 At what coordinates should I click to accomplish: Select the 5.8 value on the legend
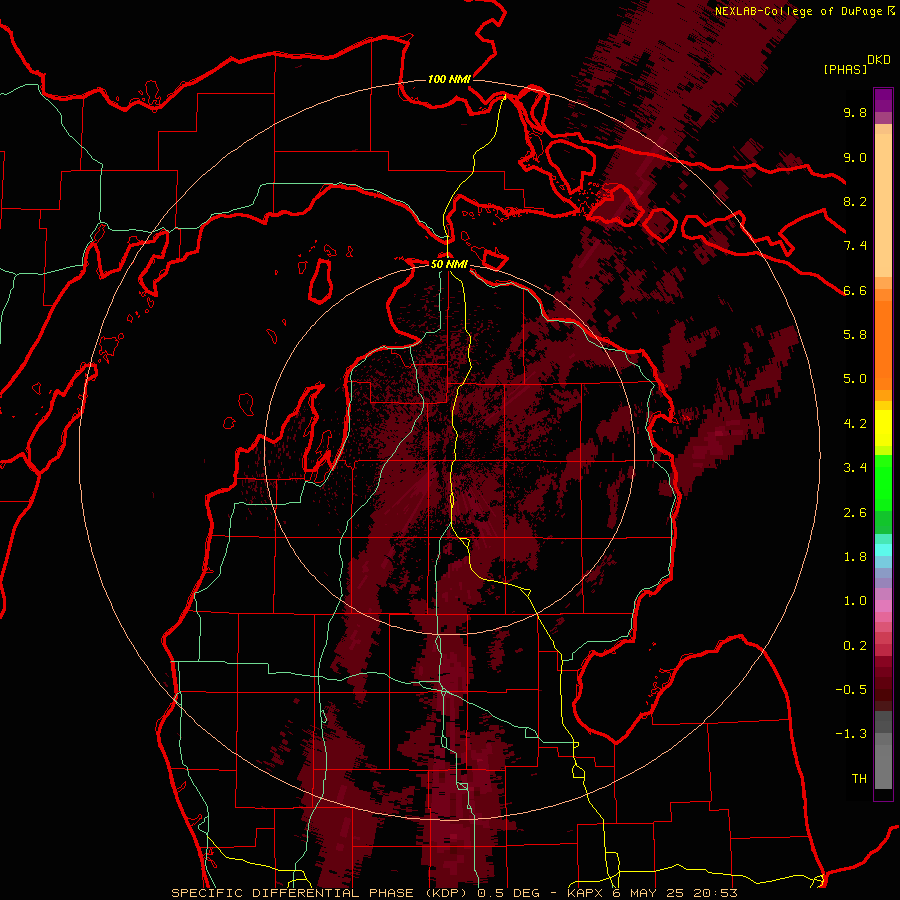coord(855,335)
